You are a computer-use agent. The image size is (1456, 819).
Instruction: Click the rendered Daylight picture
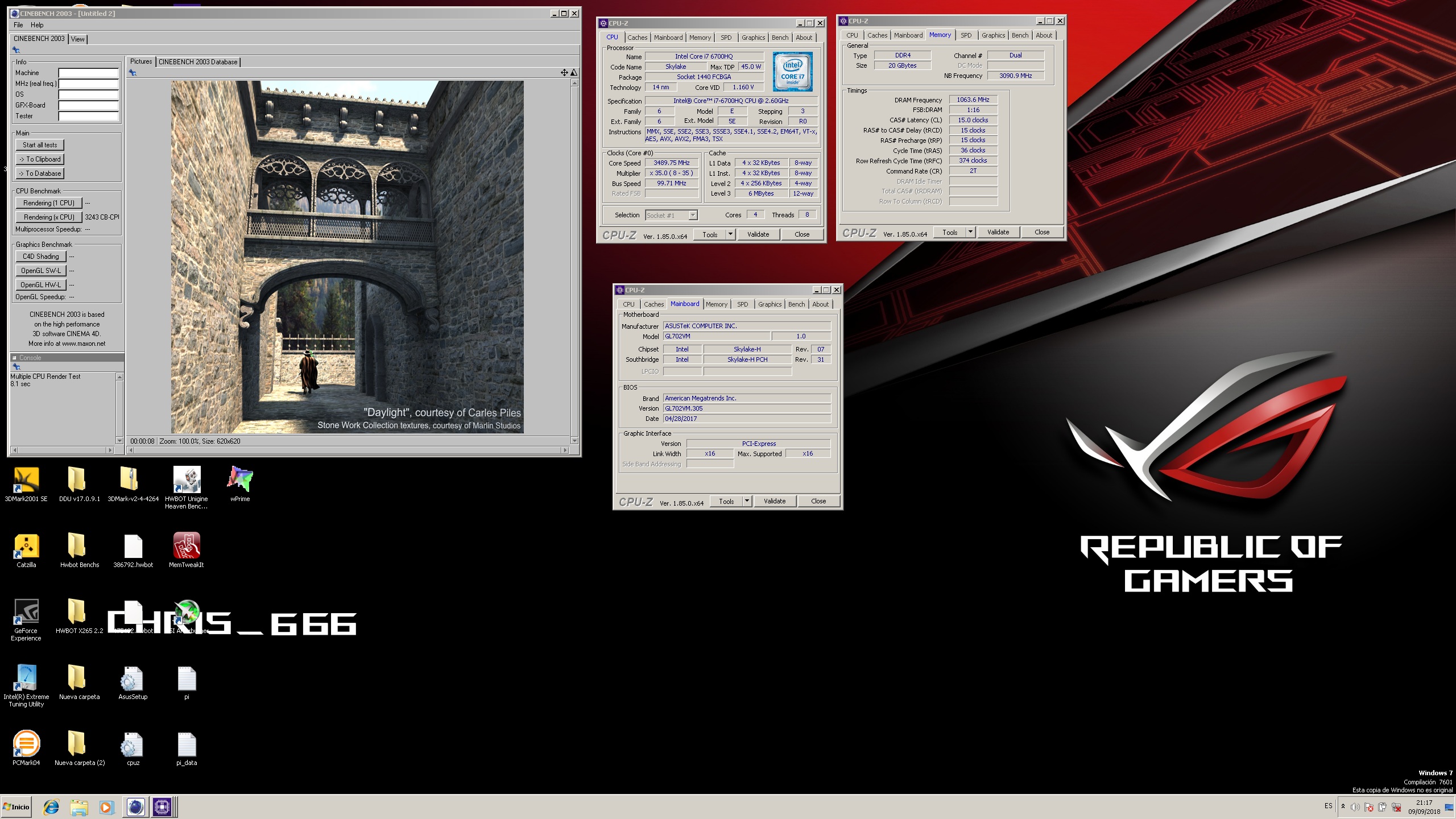tap(347, 257)
